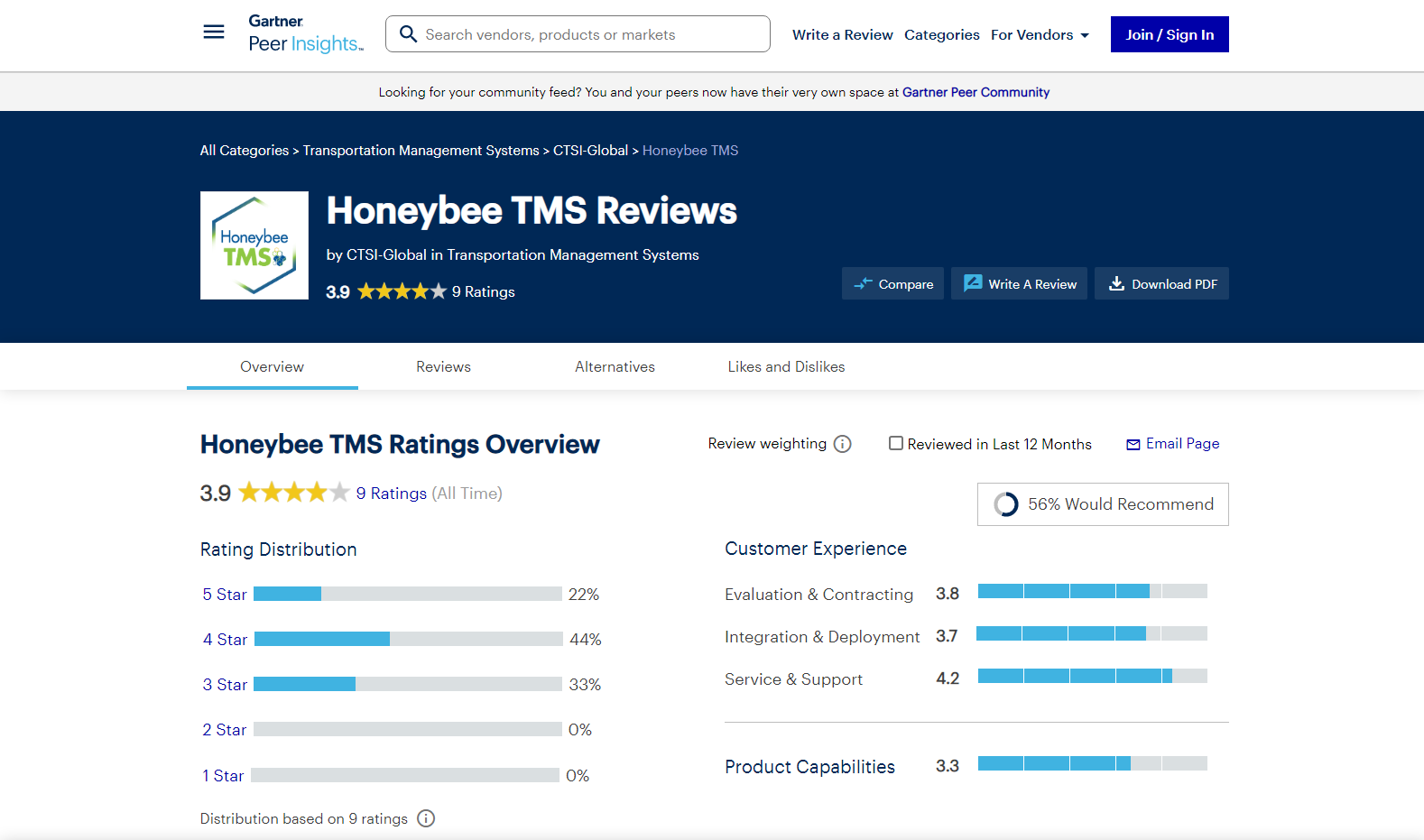The width and height of the screenshot is (1424, 840).
Task: Click the Gartner Peer Insights logo
Action: coord(306,34)
